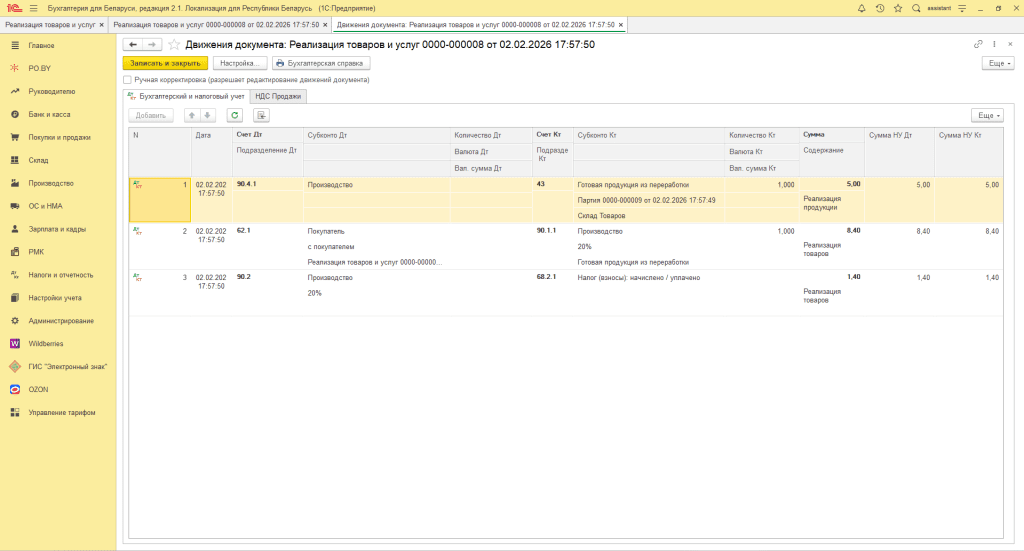Image resolution: width=1024 pixels, height=551 pixels.
Task: Open Банк и касса section
Action: 48,114
